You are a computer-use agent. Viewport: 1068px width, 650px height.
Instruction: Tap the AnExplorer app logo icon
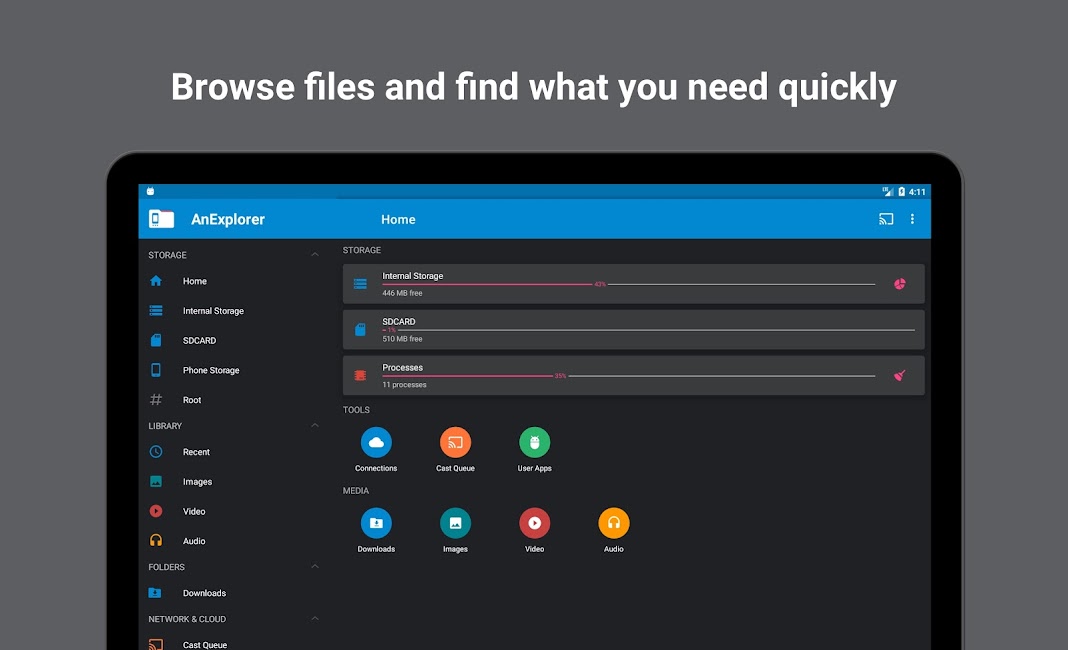[161, 219]
